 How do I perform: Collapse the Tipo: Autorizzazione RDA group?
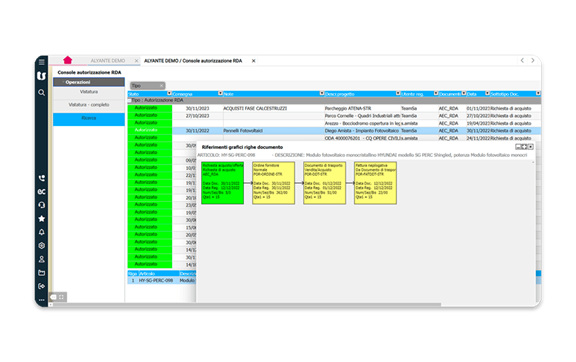pyautogui.click(x=129, y=100)
